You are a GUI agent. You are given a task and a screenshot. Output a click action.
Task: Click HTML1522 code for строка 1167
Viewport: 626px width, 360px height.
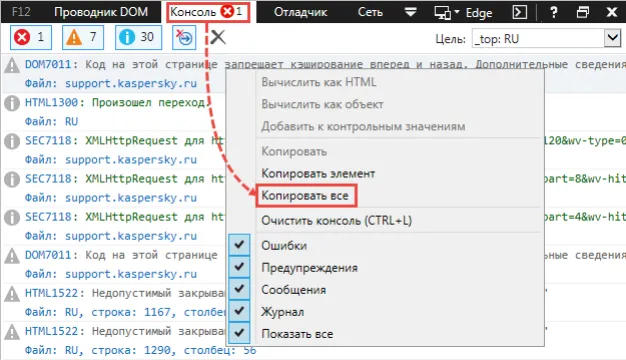[x=51, y=293]
